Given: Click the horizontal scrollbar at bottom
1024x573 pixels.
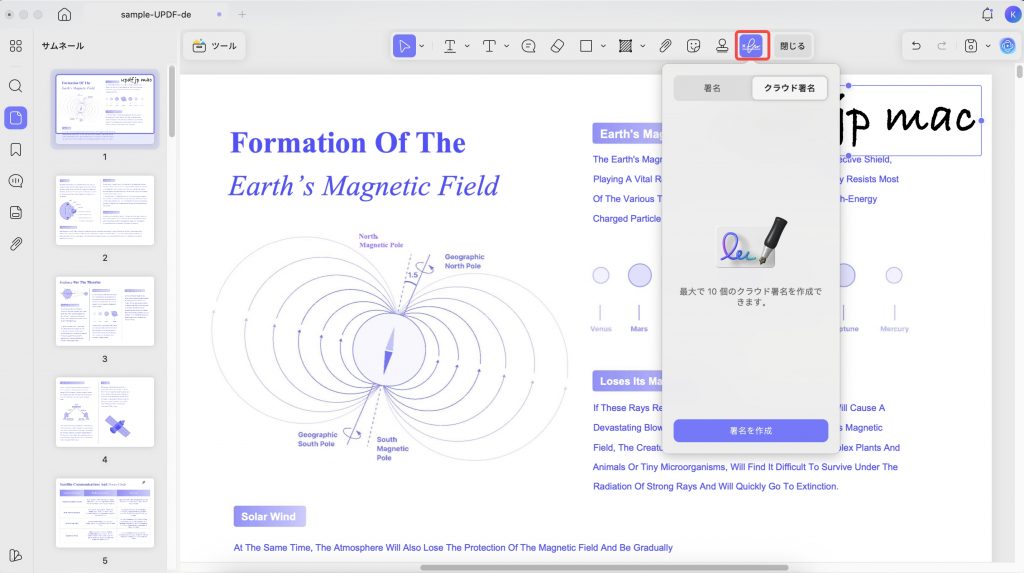Looking at the screenshot, I should pos(604,567).
